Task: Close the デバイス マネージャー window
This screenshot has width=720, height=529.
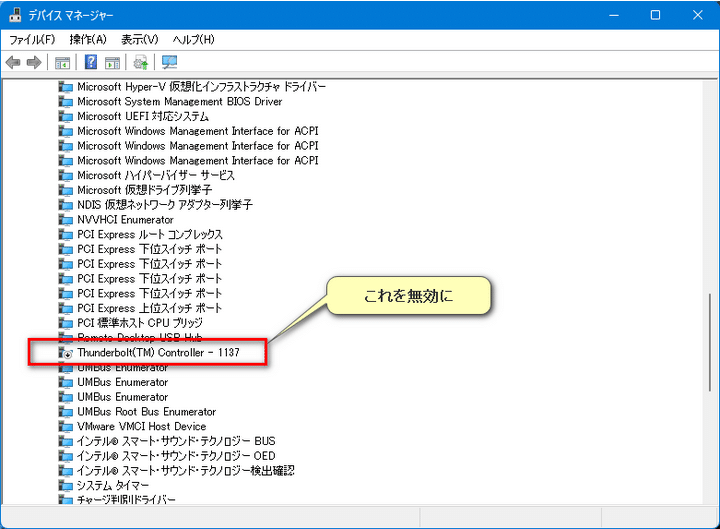Action: pyautogui.click(x=698, y=15)
